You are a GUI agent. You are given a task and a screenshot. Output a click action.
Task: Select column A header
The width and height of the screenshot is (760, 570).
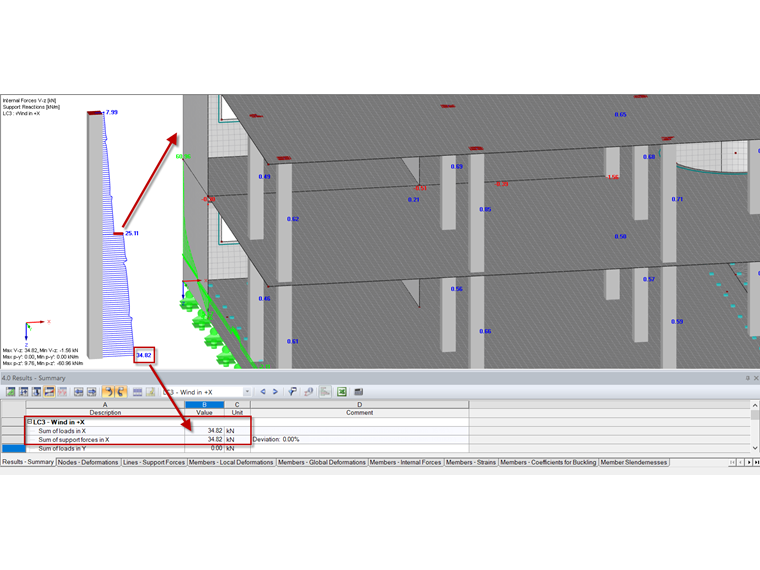[105, 404]
